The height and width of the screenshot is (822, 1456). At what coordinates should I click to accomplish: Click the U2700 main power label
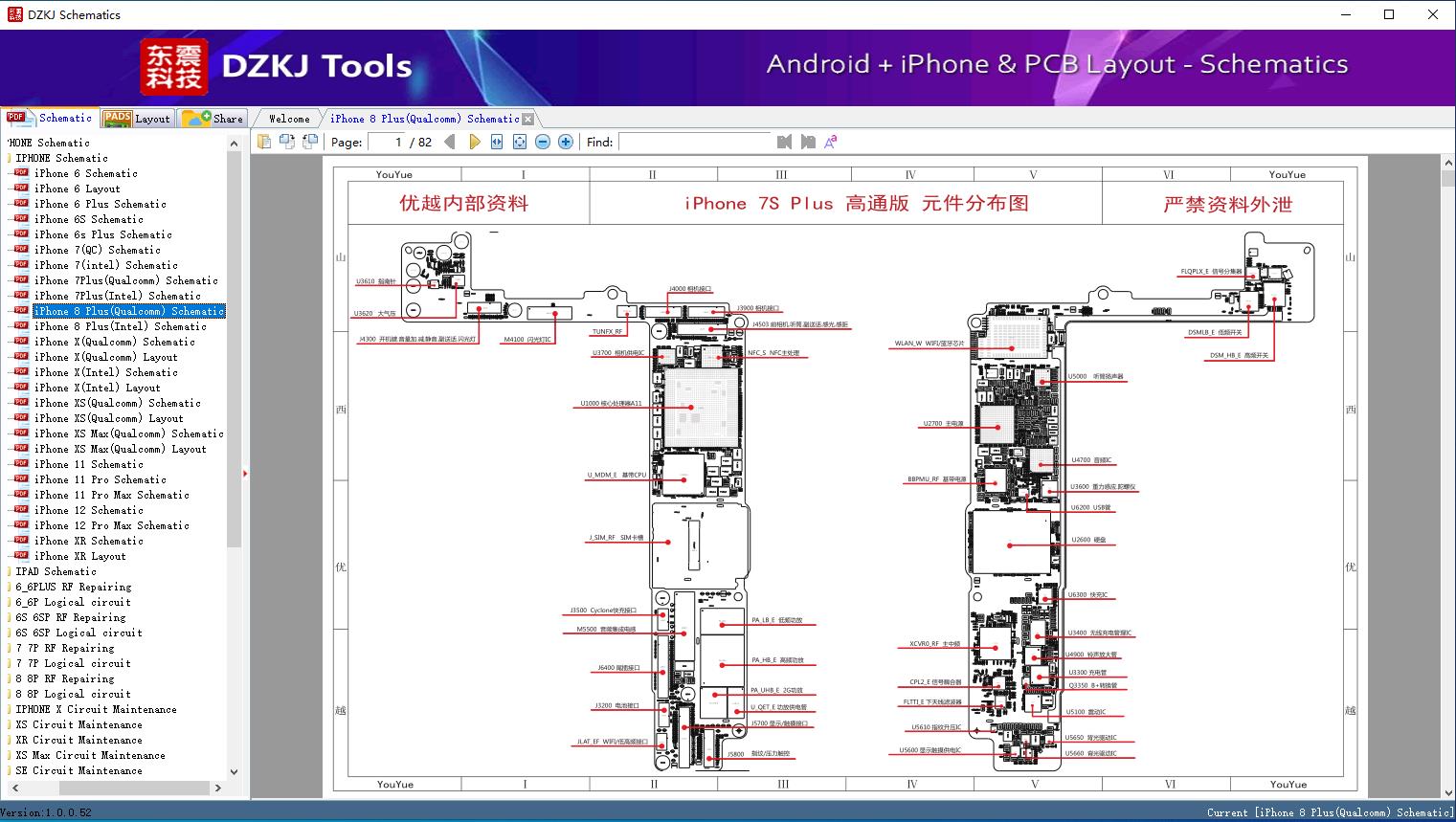[x=943, y=423]
